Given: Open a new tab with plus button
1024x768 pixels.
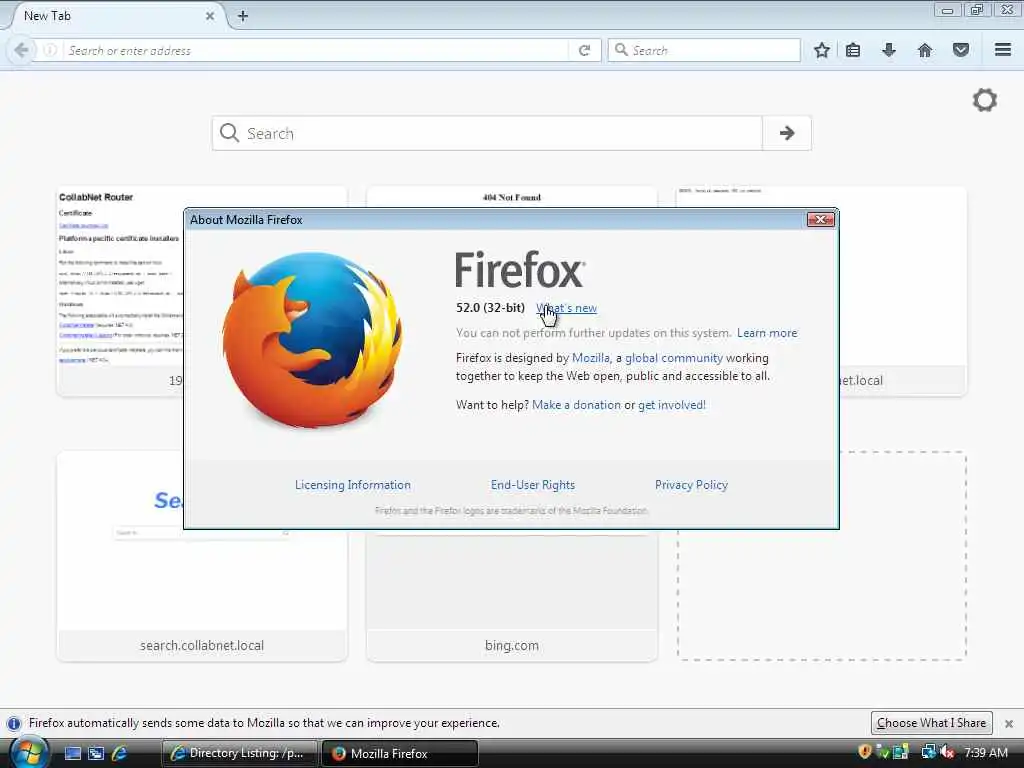Looking at the screenshot, I should pyautogui.click(x=243, y=16).
